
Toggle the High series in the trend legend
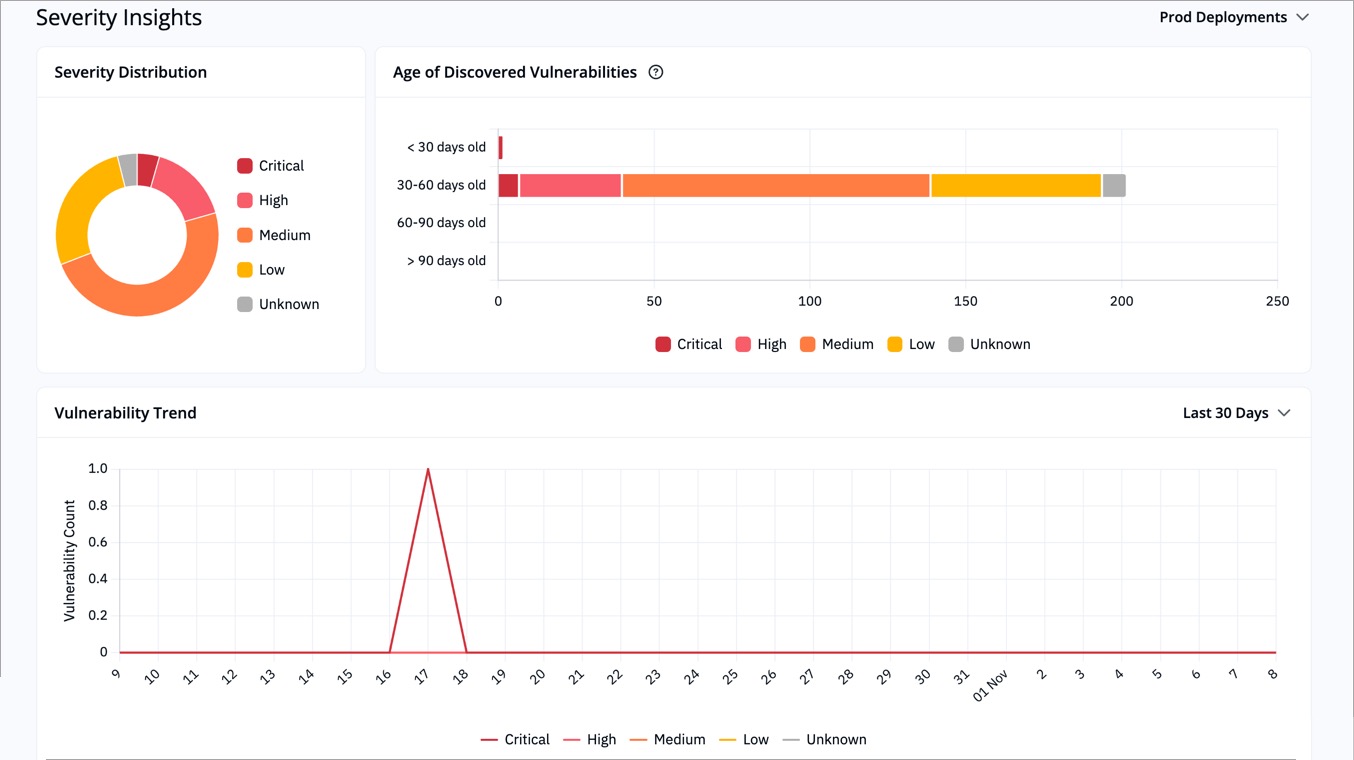[x=572, y=739]
